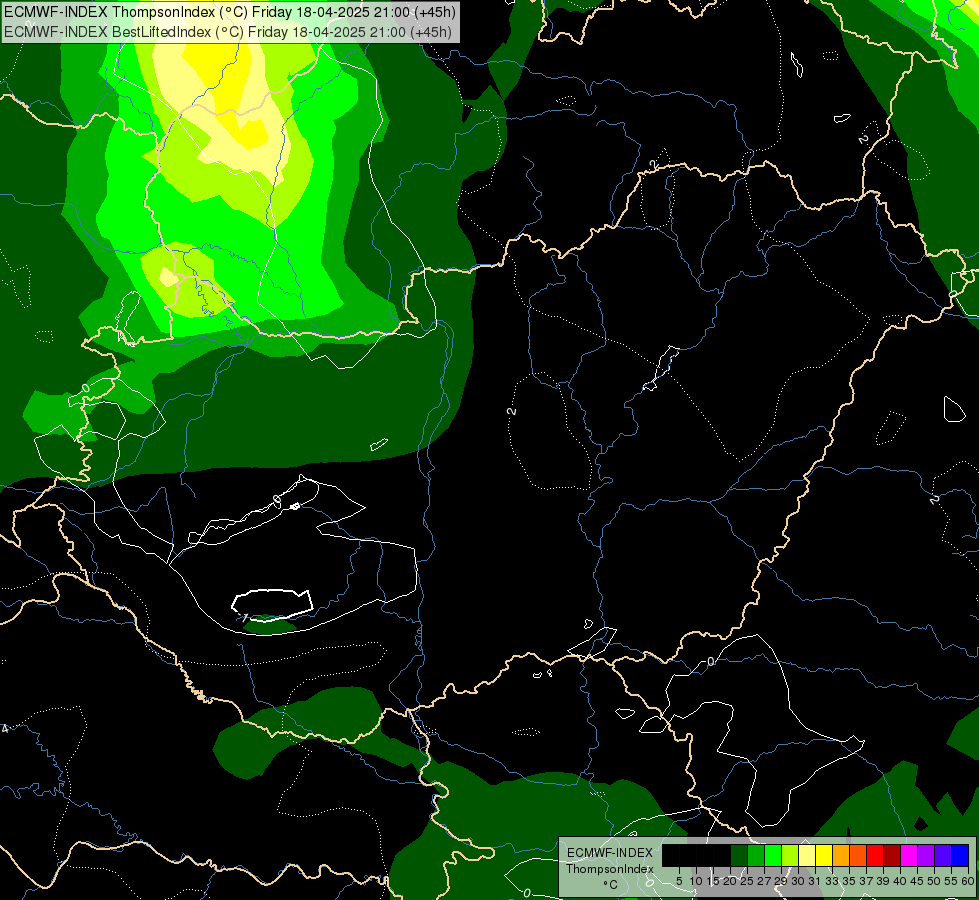Image resolution: width=979 pixels, height=900 pixels.
Task: Click the BestLiftedIndex title line
Action: coord(227,31)
